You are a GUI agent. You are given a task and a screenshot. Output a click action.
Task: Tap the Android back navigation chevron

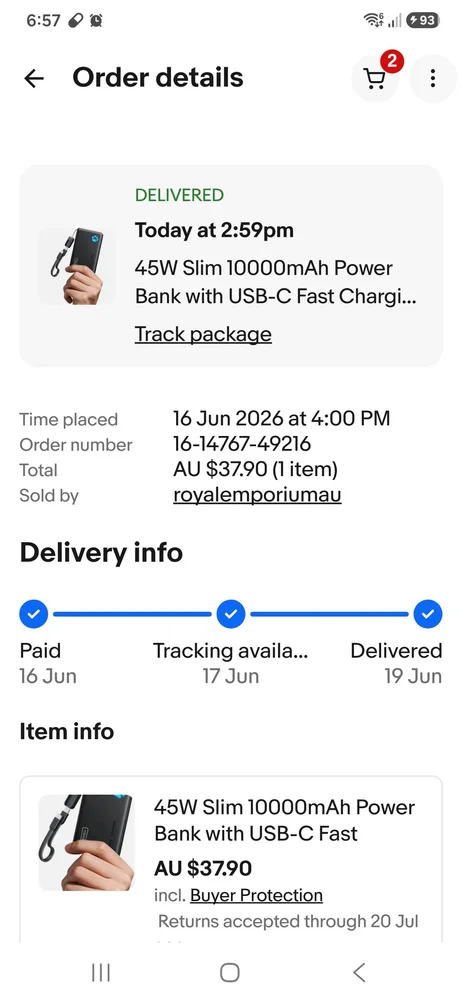359,972
